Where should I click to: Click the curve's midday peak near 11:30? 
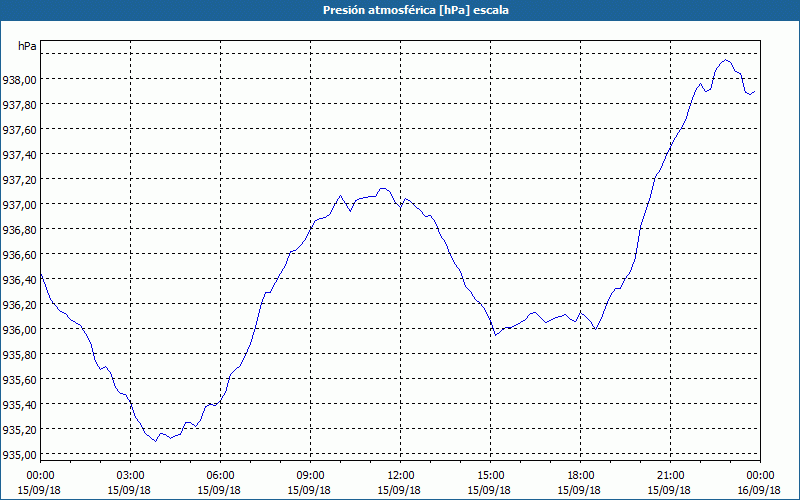coord(383,189)
